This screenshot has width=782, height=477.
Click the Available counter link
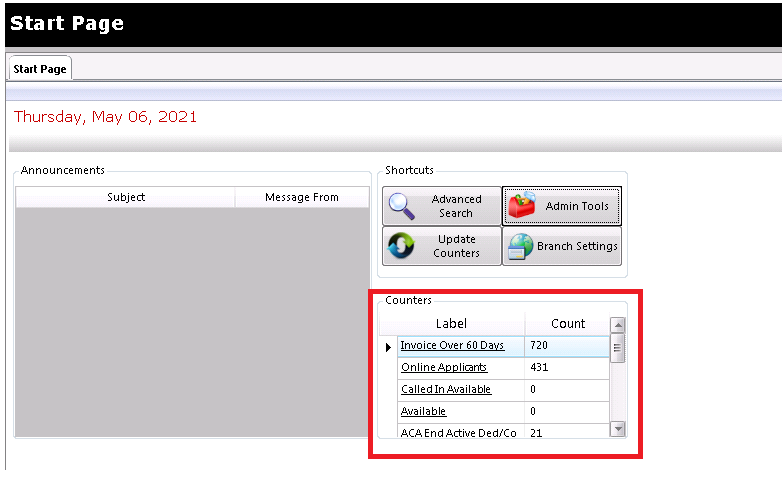click(423, 411)
